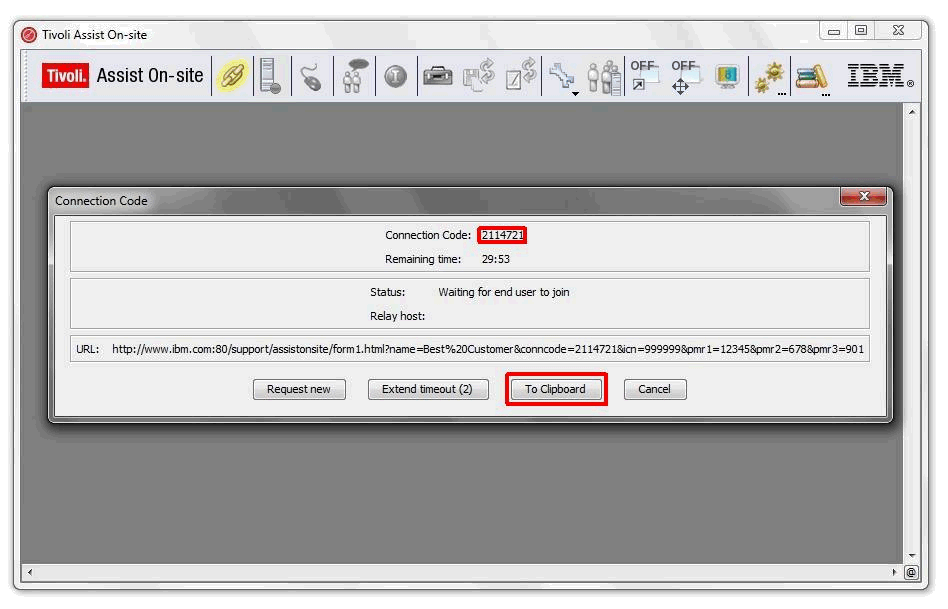Click the vertical scrollbar up arrow

point(911,112)
